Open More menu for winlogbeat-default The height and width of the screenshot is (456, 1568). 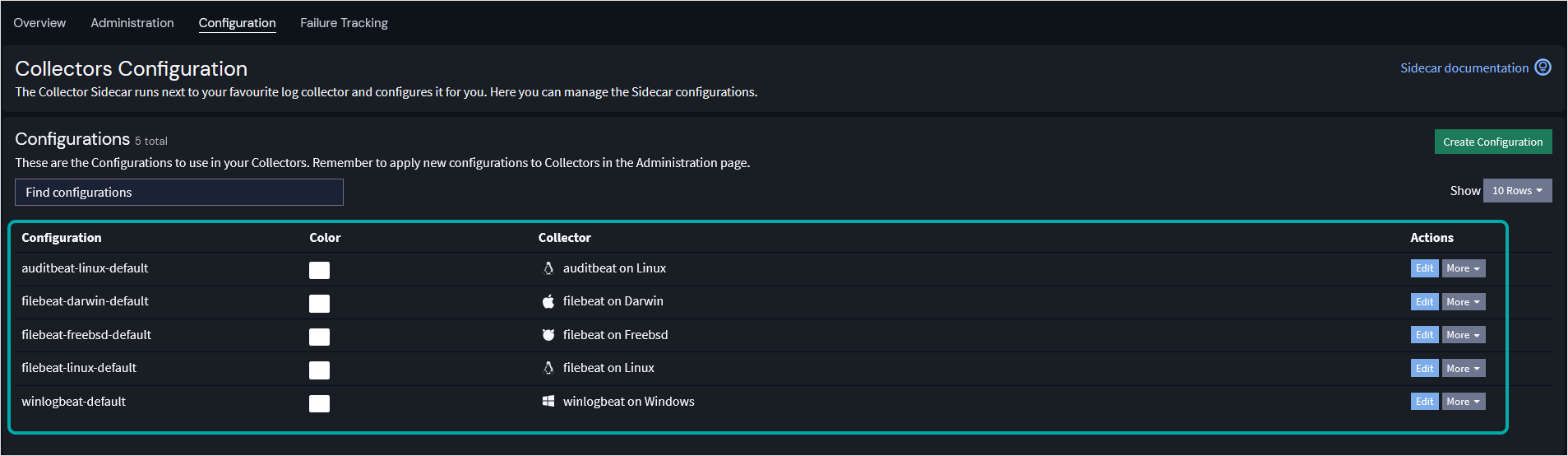(x=1464, y=402)
